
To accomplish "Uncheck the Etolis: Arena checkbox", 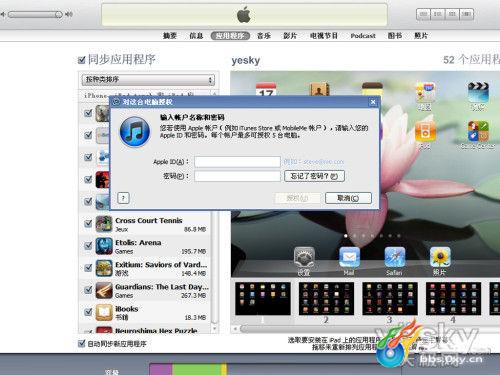I will click(88, 246).
